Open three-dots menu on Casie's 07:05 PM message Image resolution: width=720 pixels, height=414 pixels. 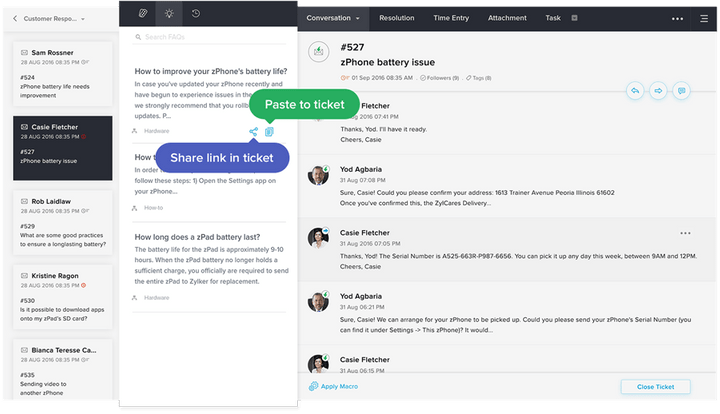685,233
